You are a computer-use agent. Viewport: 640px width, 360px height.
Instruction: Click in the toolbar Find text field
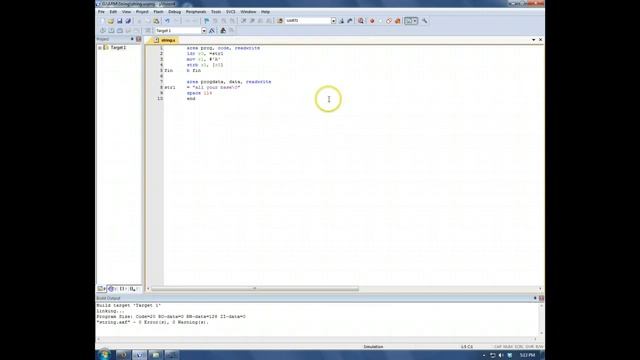click(308, 20)
